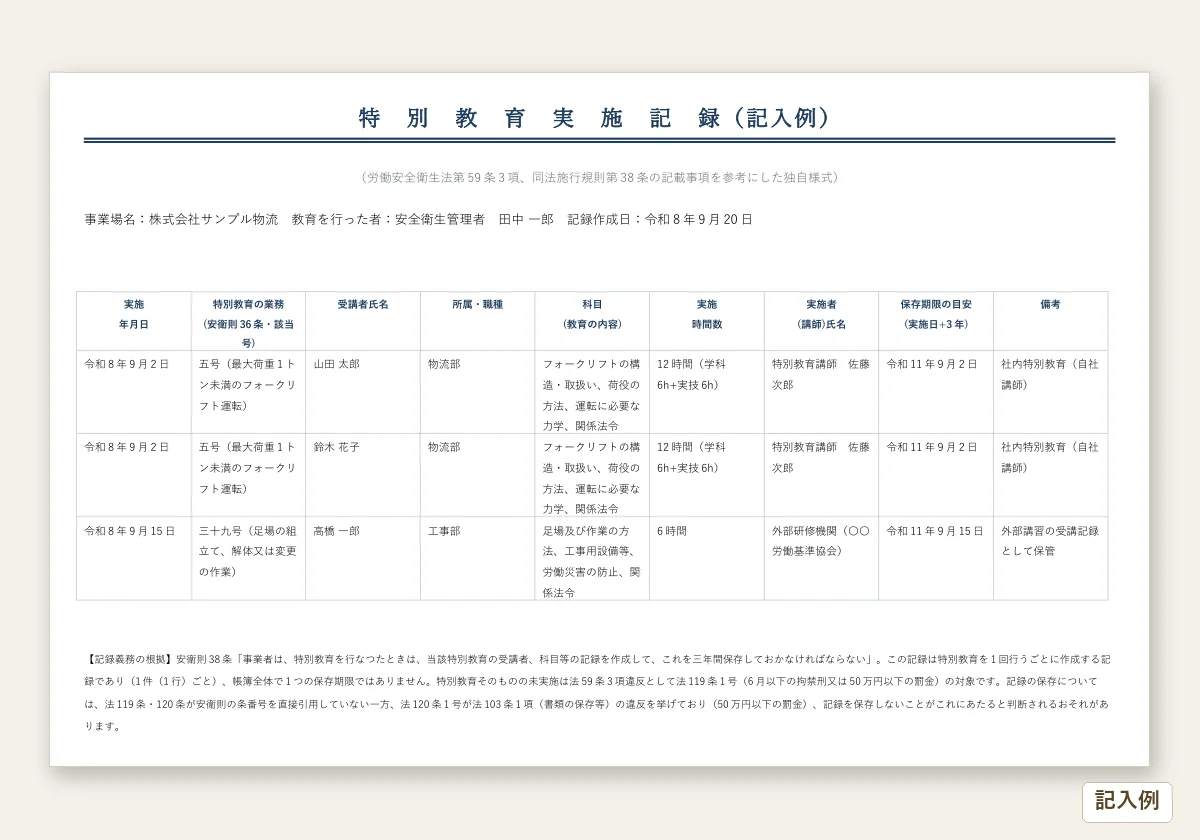The image size is (1200, 840).
Task: Click the 科目（教育の内容）column header
Action: 592,321
